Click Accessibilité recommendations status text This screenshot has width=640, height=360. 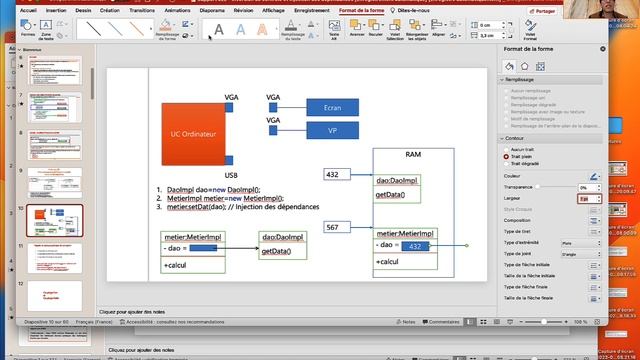pos(172,322)
